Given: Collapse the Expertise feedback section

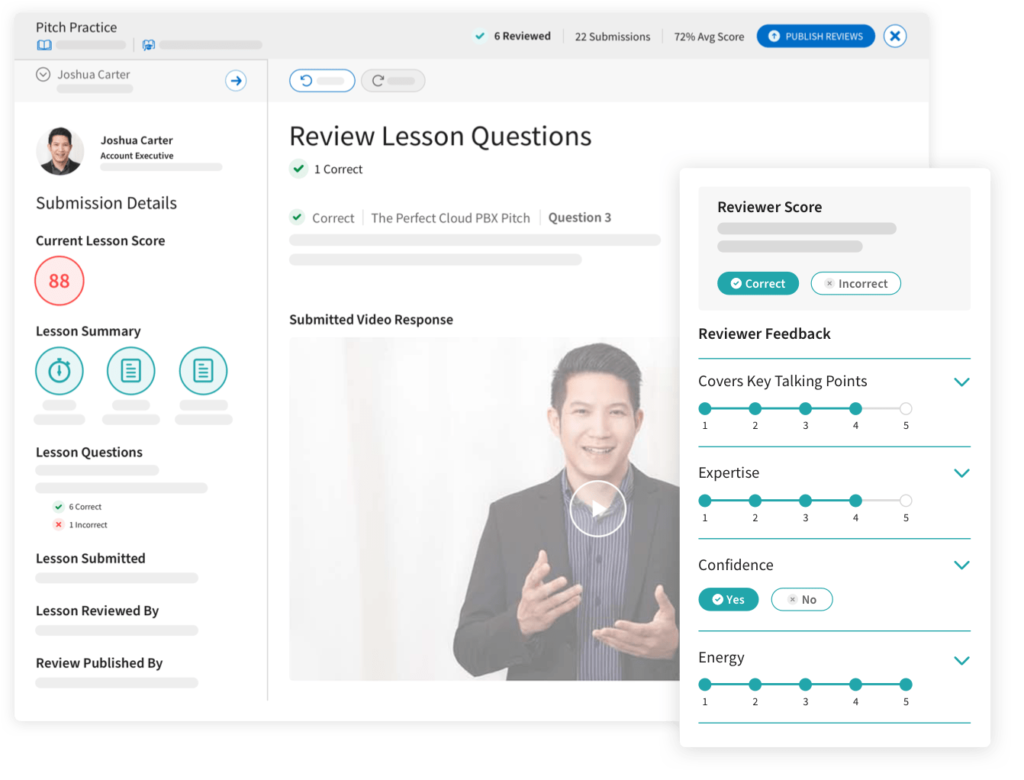Looking at the screenshot, I should pos(961,474).
